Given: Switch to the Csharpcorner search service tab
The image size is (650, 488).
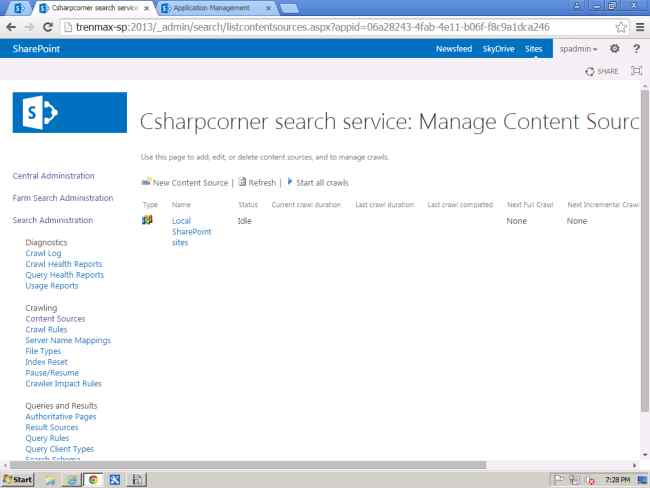Looking at the screenshot, I should pos(95,8).
